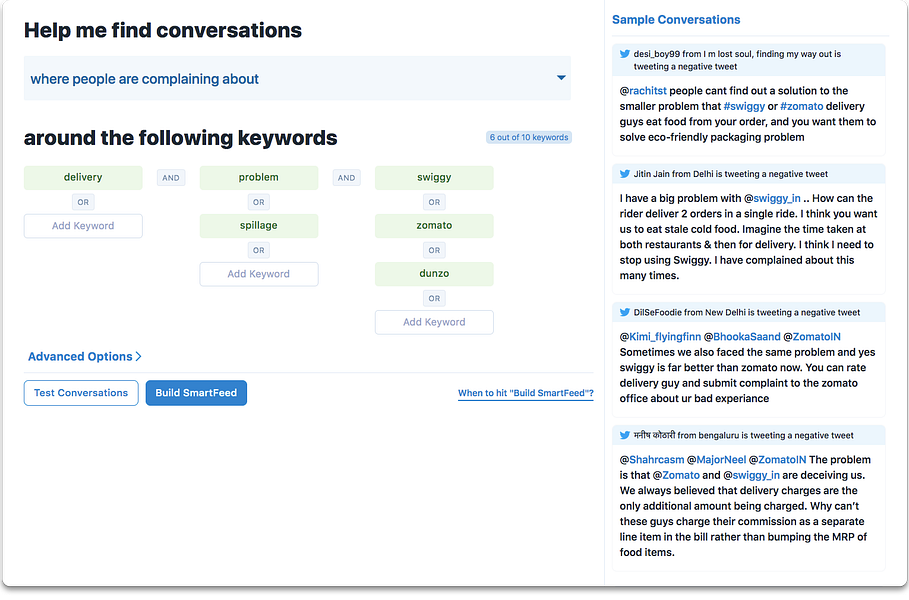The image size is (909, 600).
Task: Click the OR label between swiggy and zomato
Action: (x=434, y=202)
